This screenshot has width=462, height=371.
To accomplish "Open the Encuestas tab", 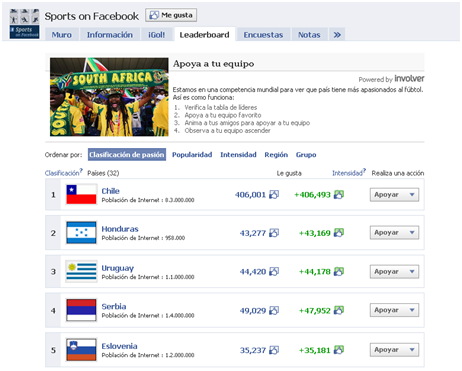I will click(x=263, y=35).
